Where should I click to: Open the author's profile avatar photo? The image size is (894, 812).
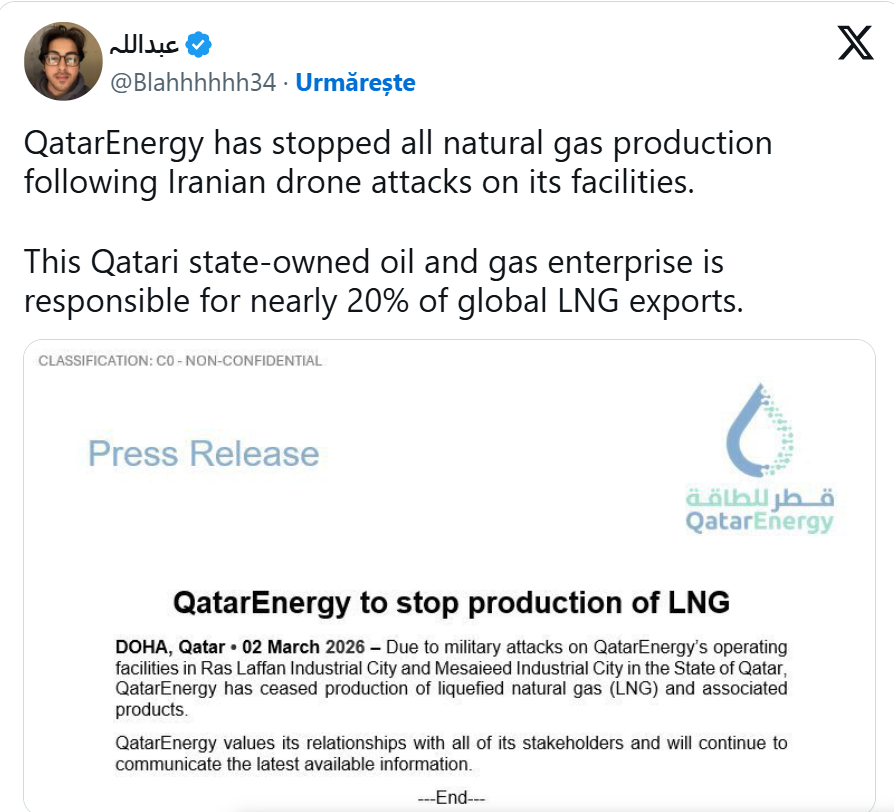tap(63, 61)
